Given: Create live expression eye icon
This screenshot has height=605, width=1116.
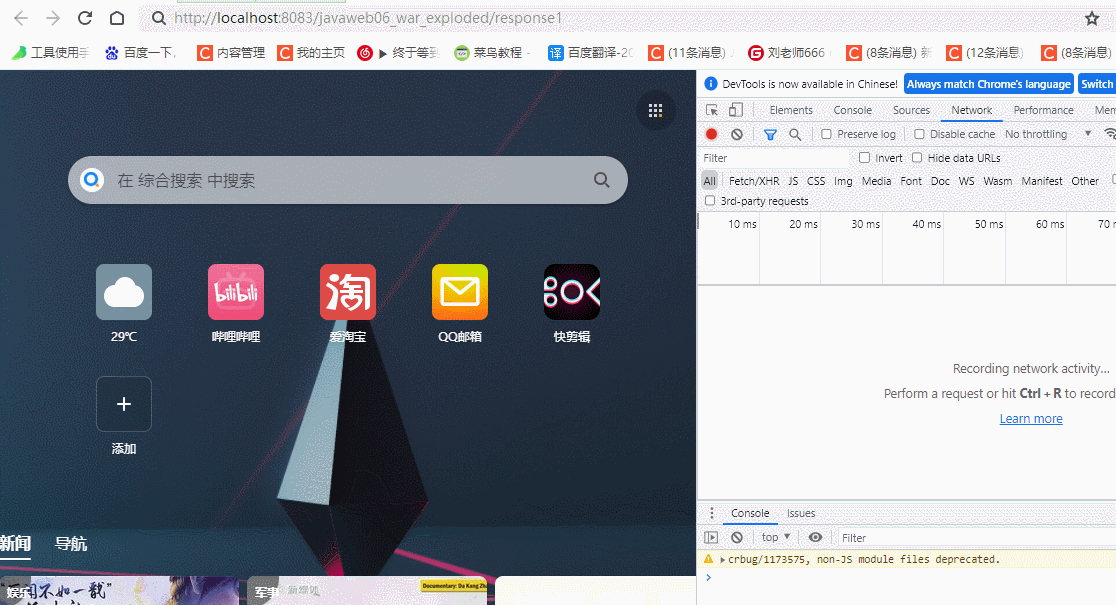Looking at the screenshot, I should [x=816, y=537].
